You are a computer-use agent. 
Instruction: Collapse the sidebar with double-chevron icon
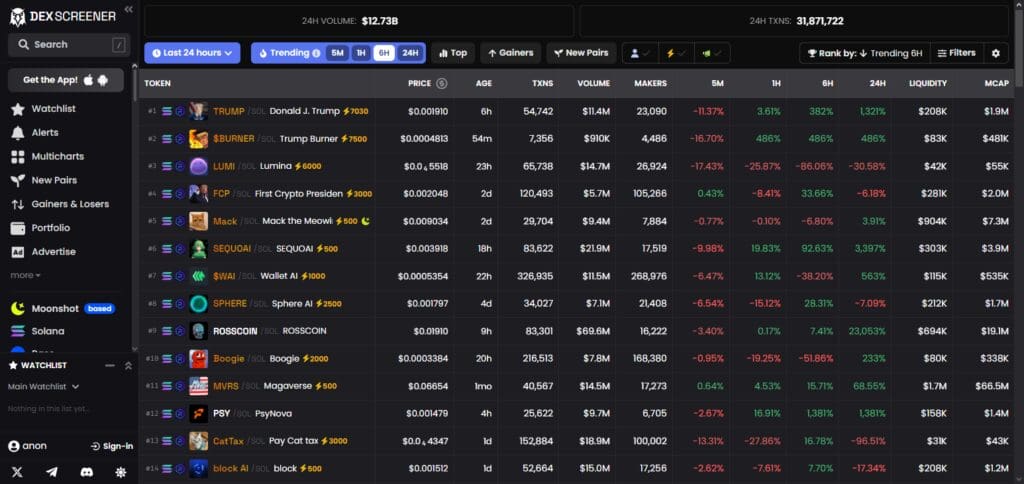pyautogui.click(x=129, y=9)
